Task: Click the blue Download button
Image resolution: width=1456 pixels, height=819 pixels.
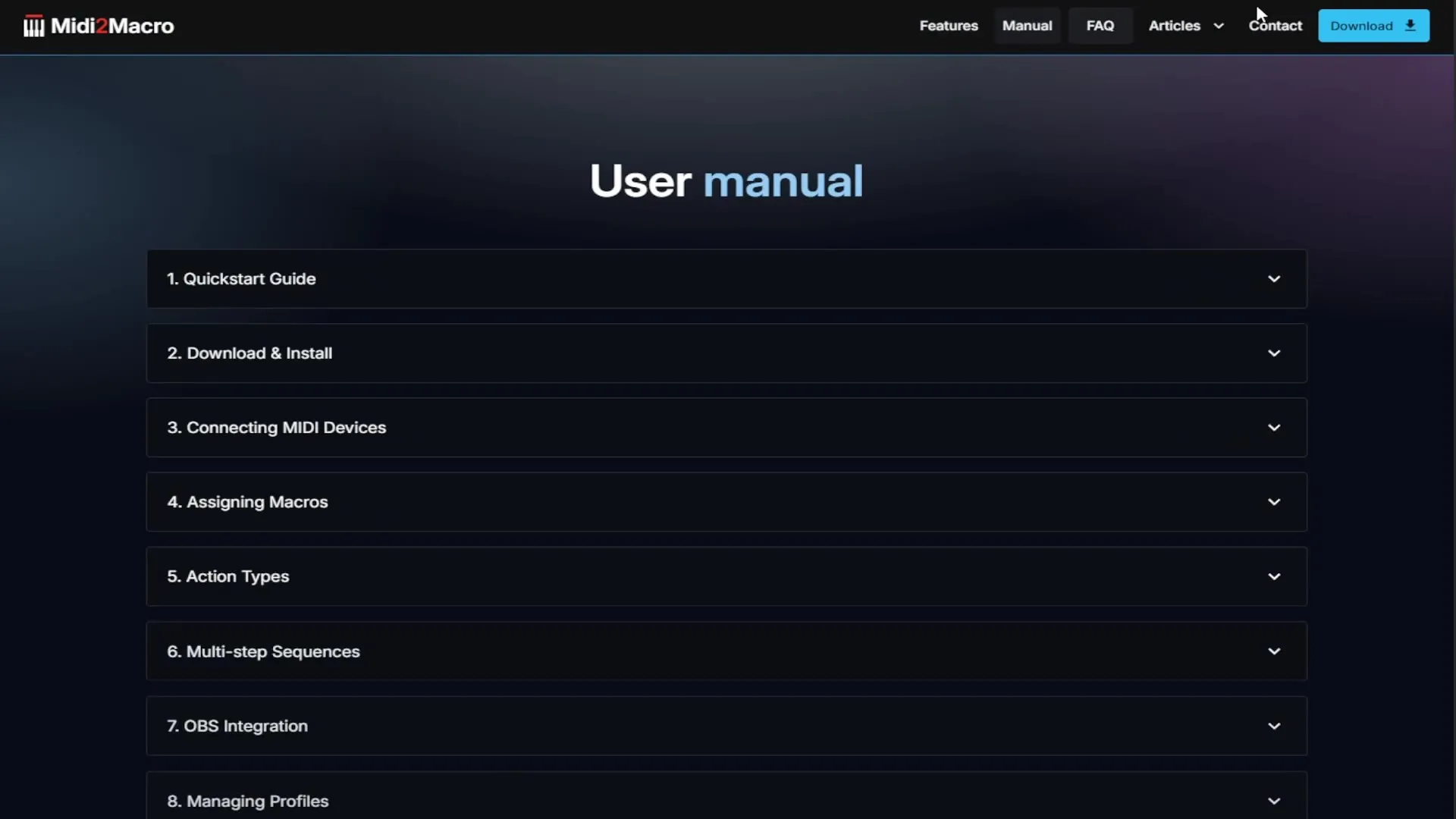Action: [x=1373, y=26]
